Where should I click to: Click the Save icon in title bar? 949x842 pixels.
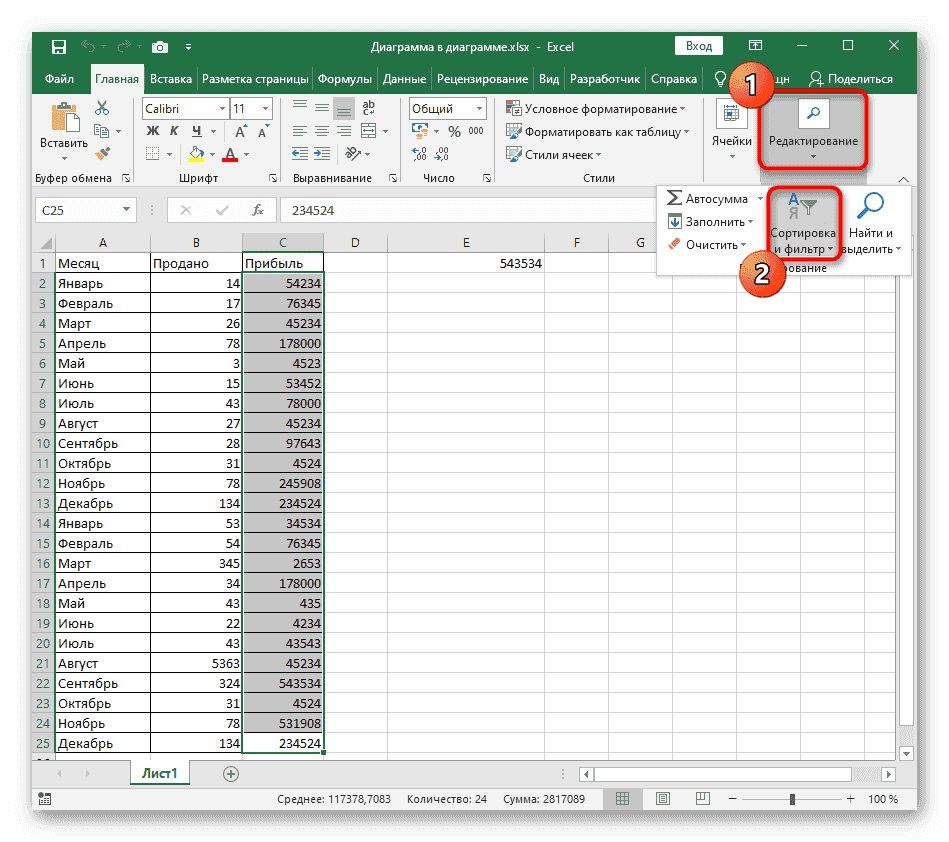[x=58, y=47]
